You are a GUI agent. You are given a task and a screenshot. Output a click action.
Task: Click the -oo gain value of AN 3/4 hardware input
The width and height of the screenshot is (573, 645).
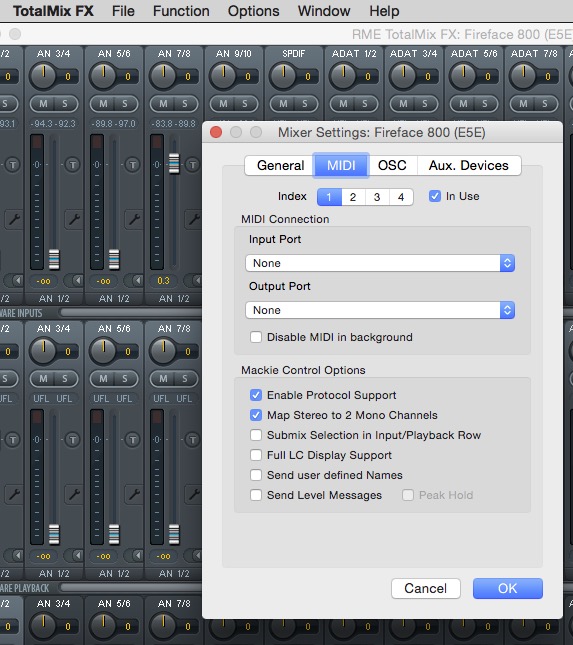tap(43, 281)
